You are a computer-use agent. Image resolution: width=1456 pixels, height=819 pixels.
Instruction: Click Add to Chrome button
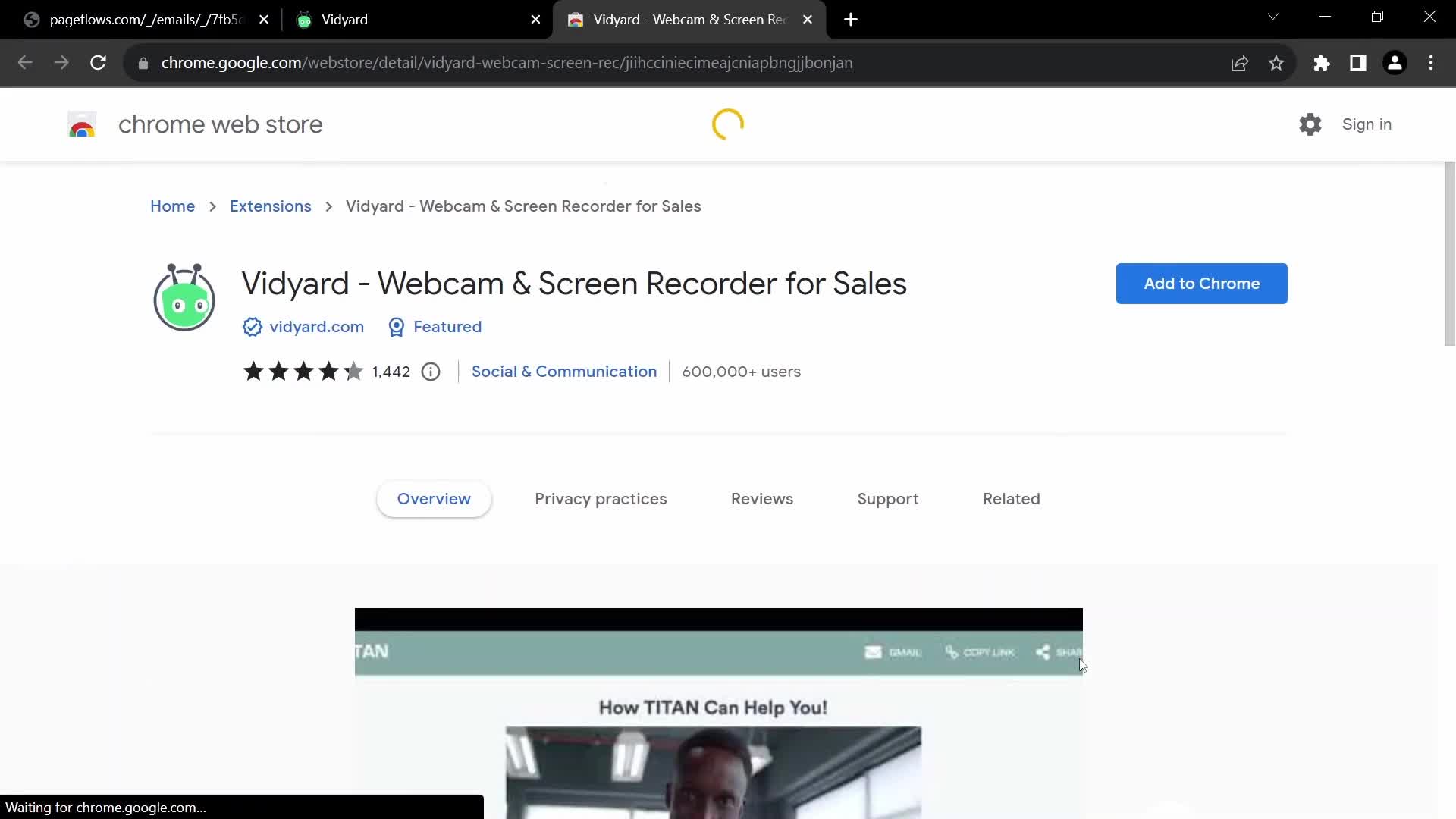coord(1202,284)
